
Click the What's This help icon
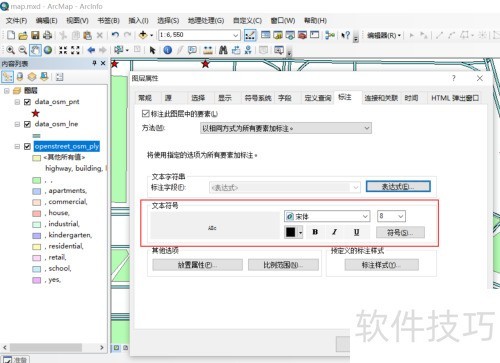[x=346, y=35]
